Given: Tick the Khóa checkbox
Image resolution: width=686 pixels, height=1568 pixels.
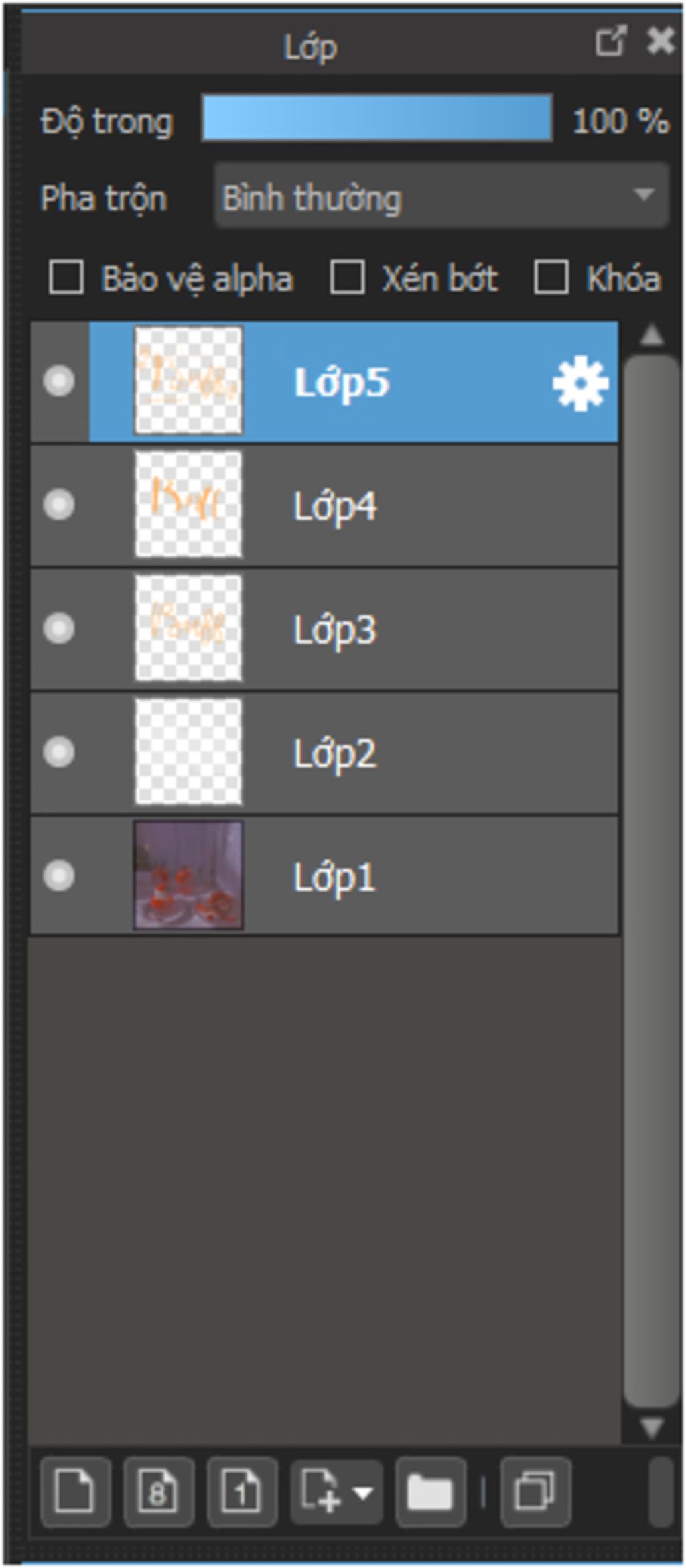Looking at the screenshot, I should tap(551, 278).
